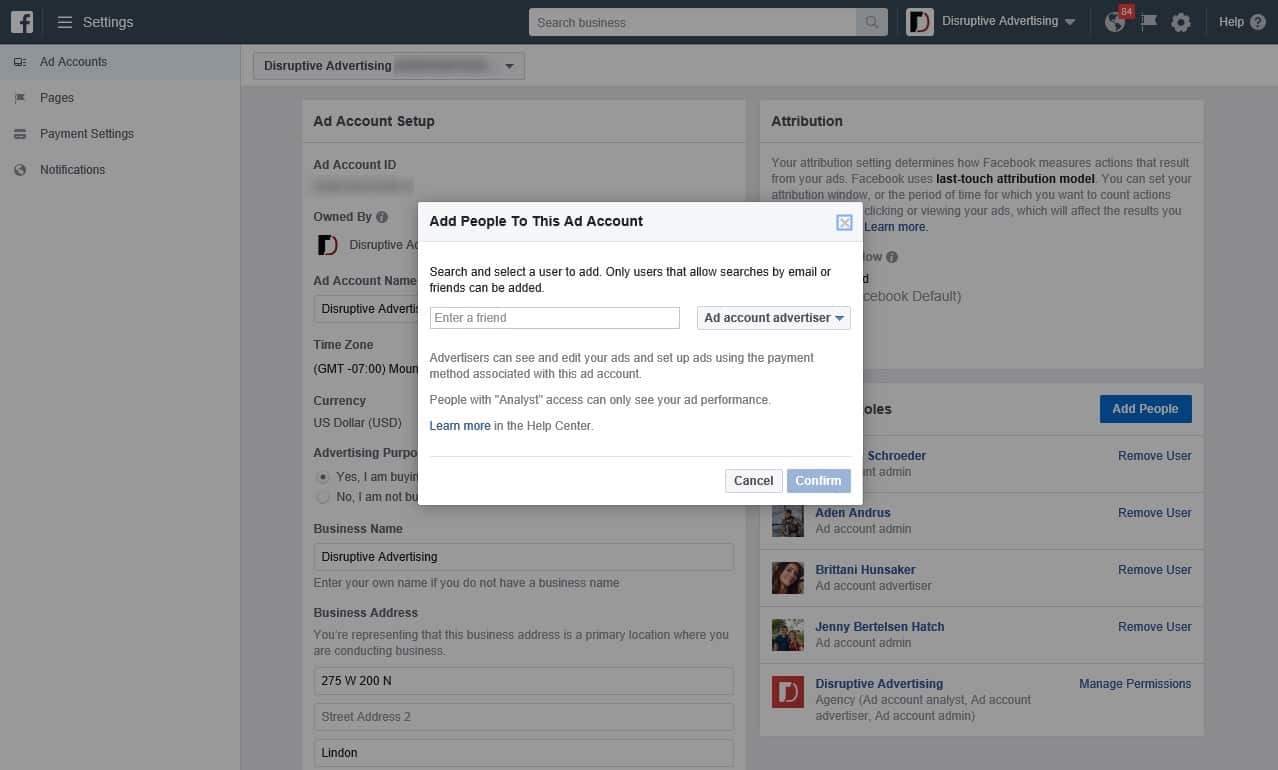
Task: Open Disruptive Advertising agency name link
Action: pyautogui.click(x=879, y=684)
